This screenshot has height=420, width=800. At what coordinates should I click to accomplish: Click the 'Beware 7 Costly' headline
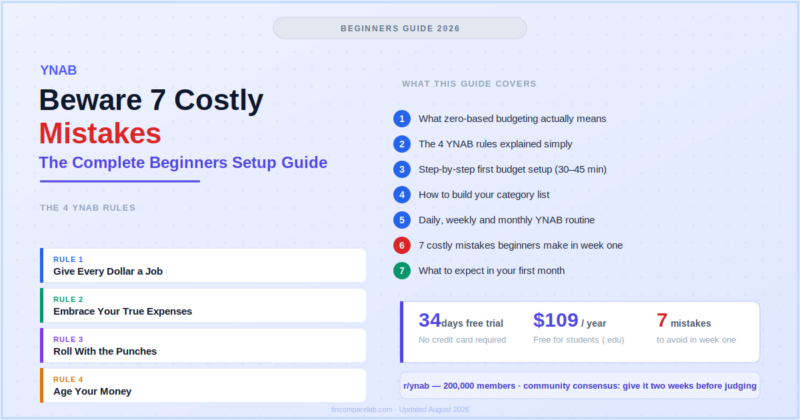(151, 100)
